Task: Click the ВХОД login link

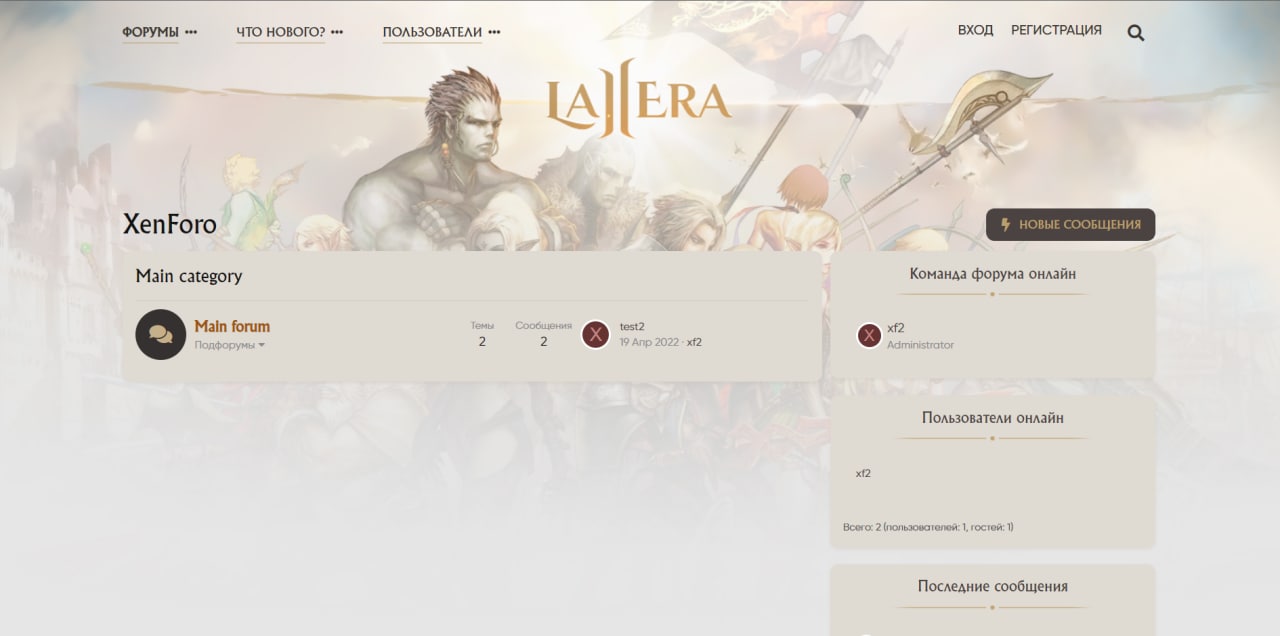Action: tap(975, 30)
